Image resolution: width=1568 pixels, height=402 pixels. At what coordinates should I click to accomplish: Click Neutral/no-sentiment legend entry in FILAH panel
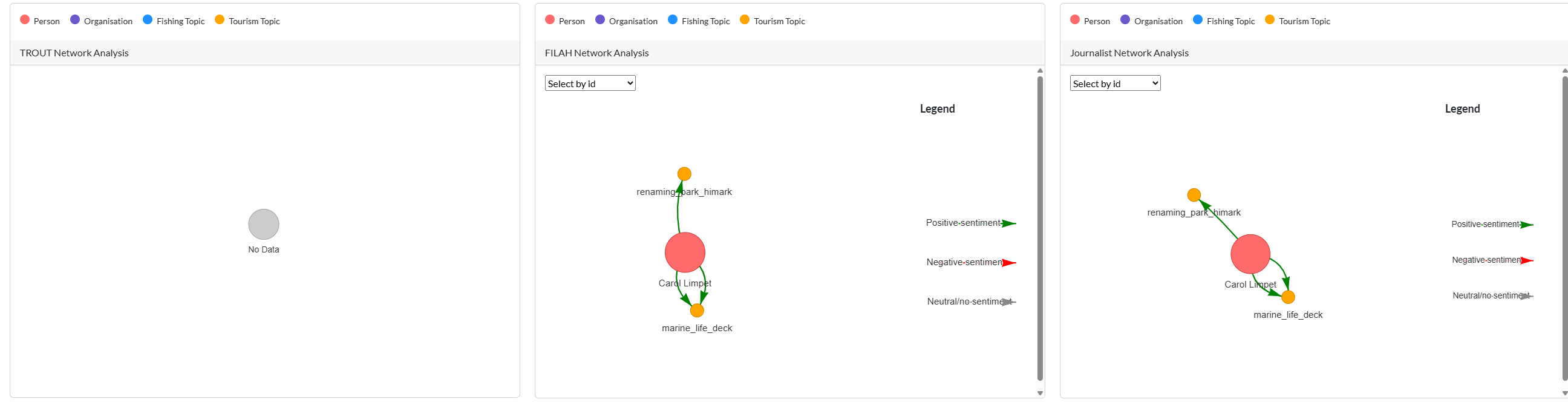[970, 301]
